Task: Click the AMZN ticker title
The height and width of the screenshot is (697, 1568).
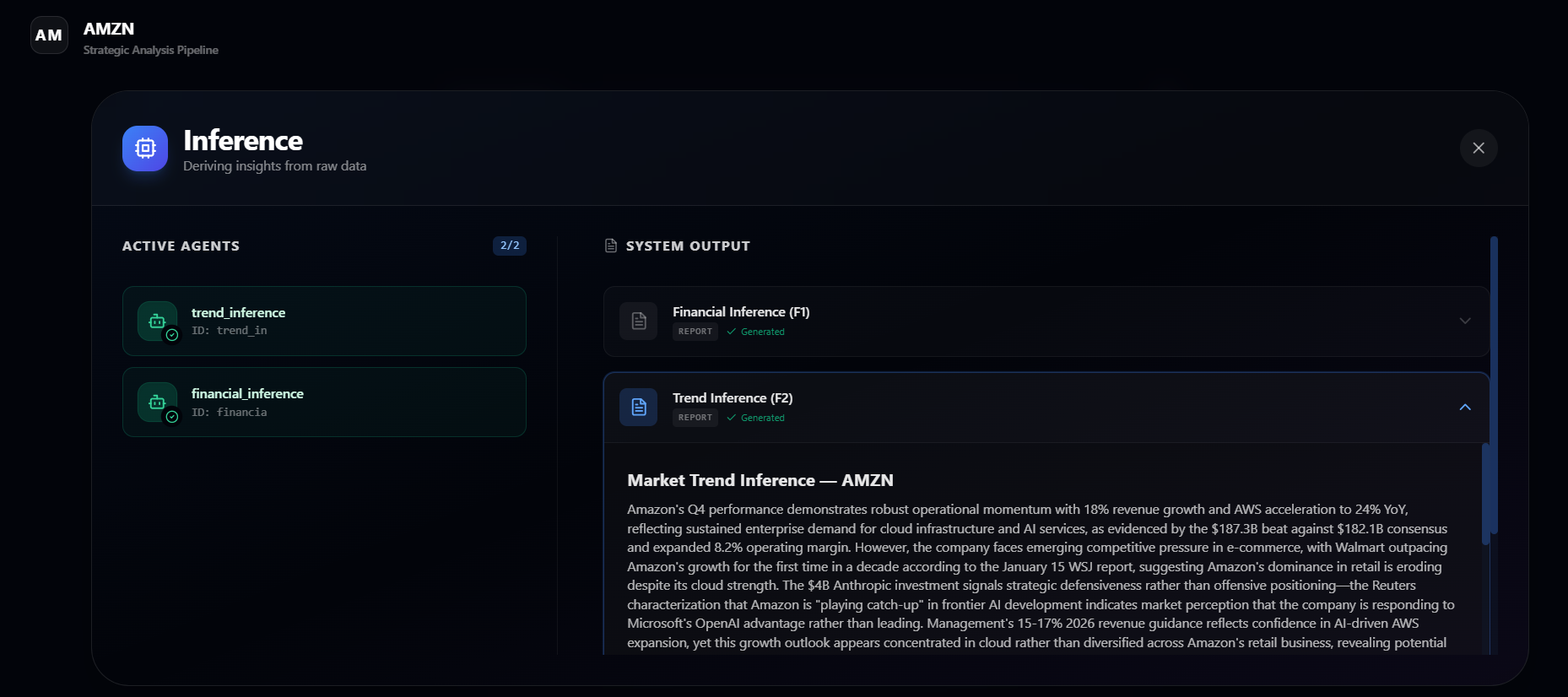Action: coord(109,29)
